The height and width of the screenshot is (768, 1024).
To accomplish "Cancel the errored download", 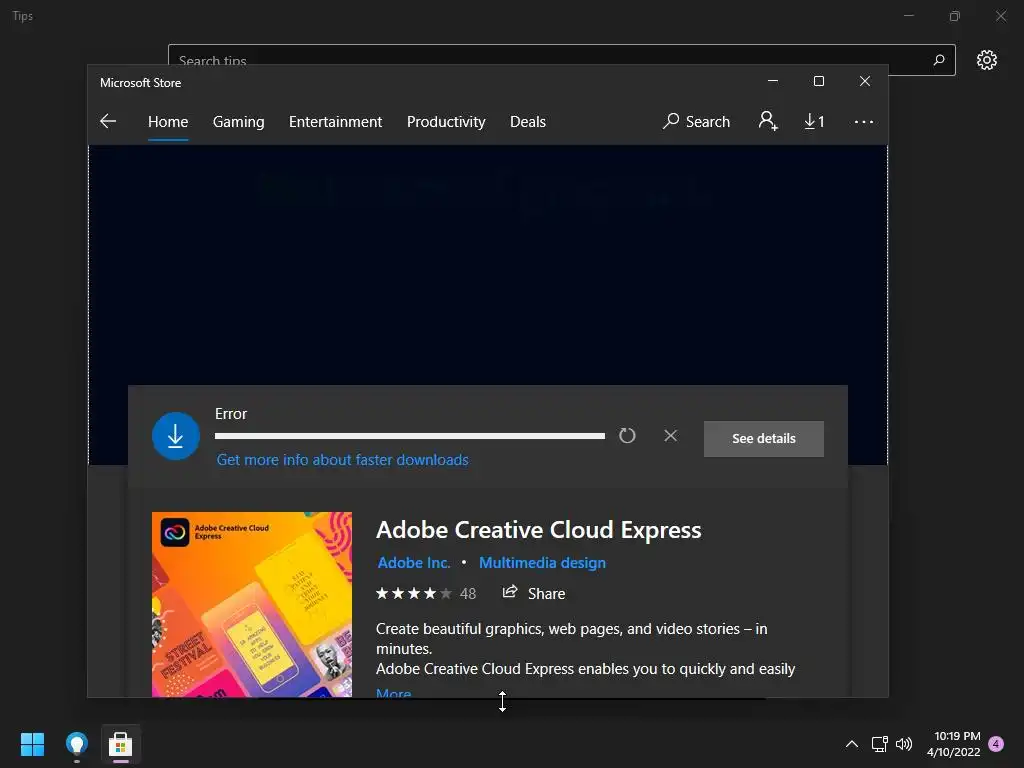I will [671, 436].
